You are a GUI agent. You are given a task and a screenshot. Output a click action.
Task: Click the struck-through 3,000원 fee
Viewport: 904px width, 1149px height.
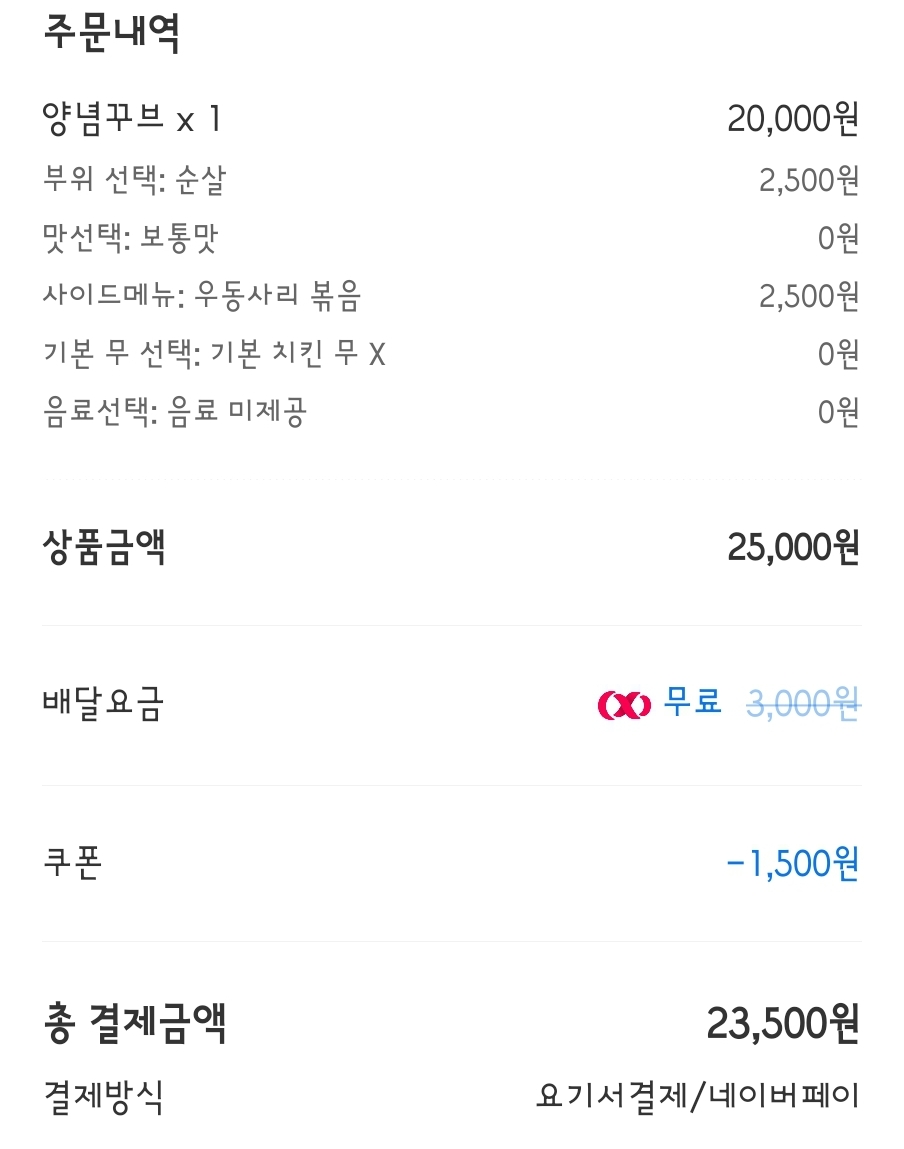pyautogui.click(x=804, y=703)
